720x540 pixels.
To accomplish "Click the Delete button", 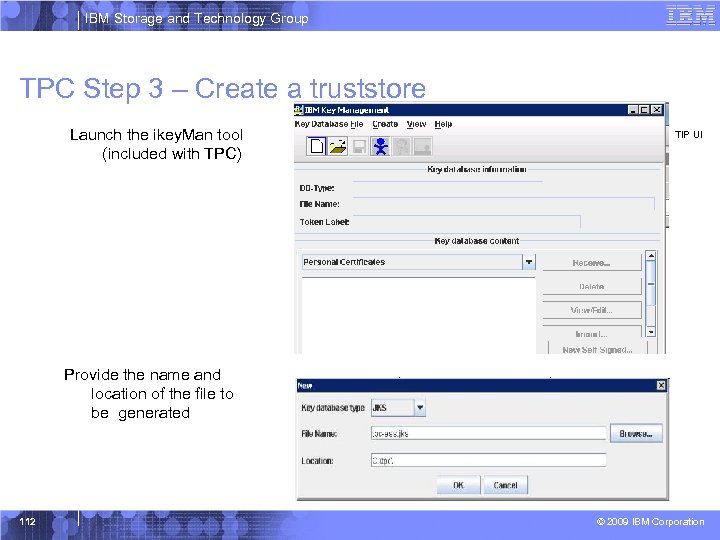I will tap(591, 287).
